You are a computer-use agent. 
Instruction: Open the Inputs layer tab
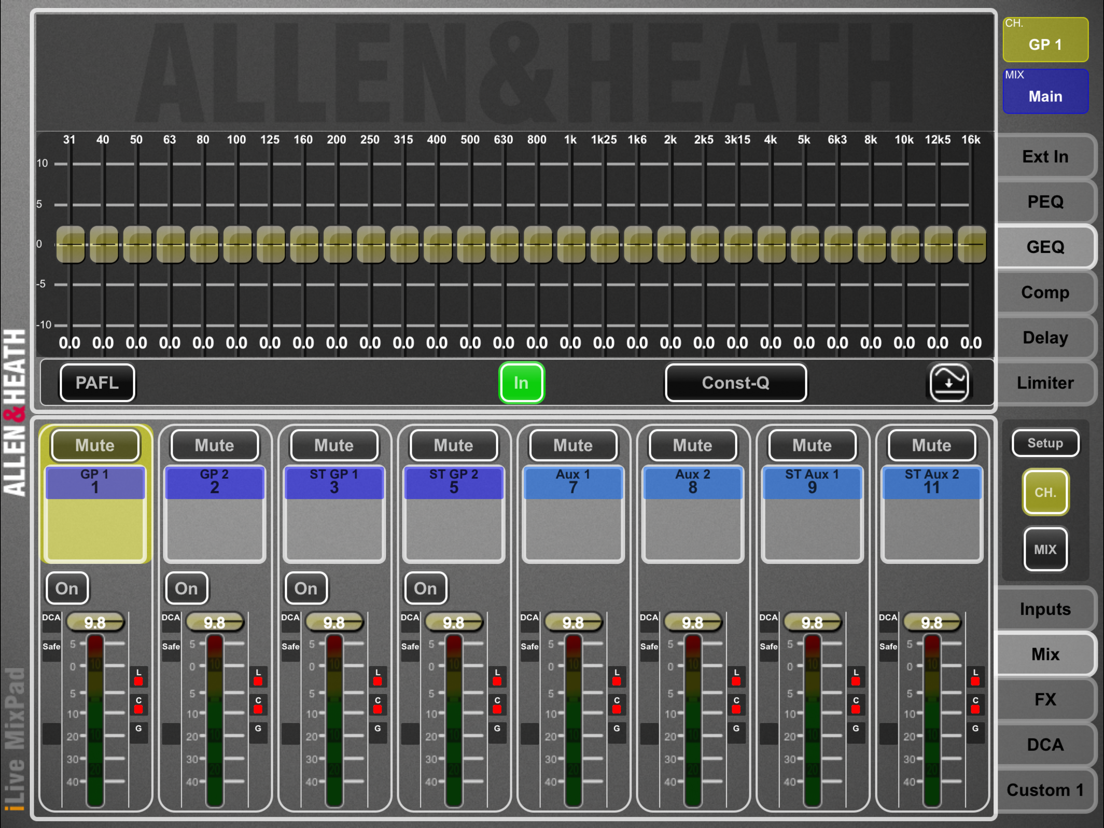tap(1046, 609)
